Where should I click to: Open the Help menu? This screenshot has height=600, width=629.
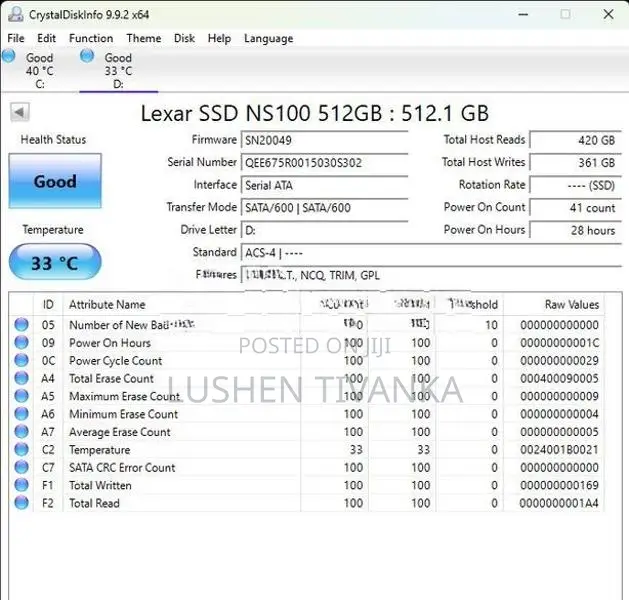(219, 38)
